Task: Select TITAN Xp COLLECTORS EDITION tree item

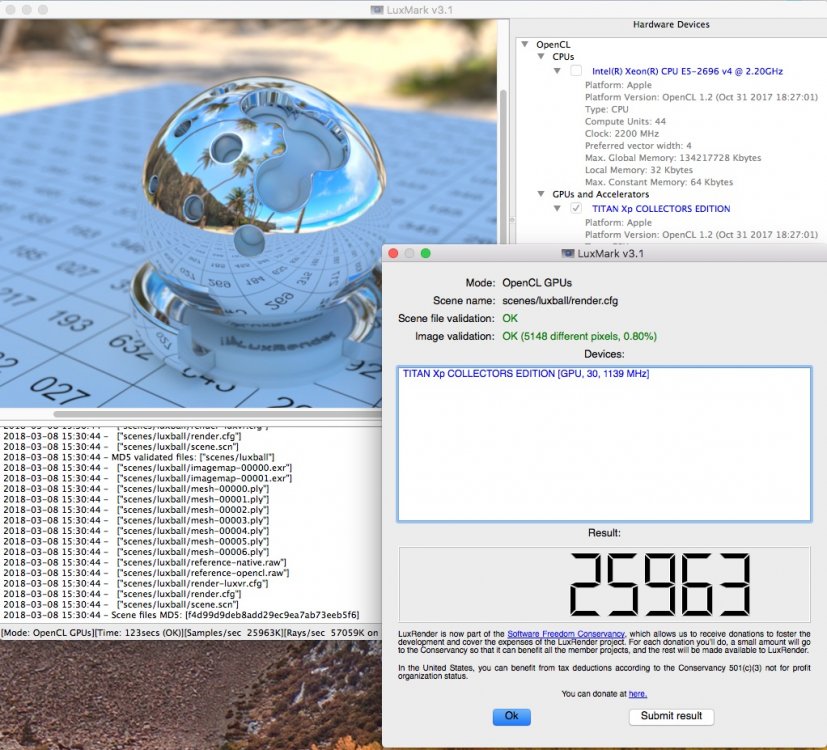Action: click(x=661, y=209)
